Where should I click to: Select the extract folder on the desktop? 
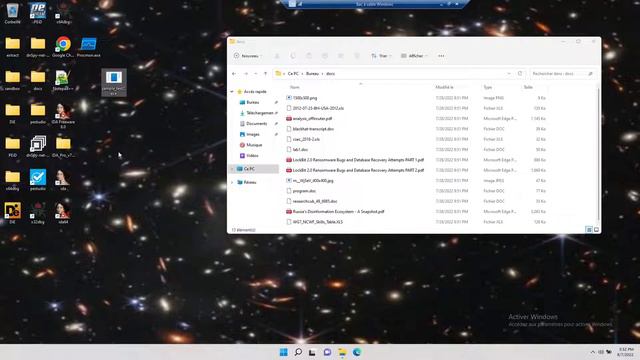click(12, 47)
